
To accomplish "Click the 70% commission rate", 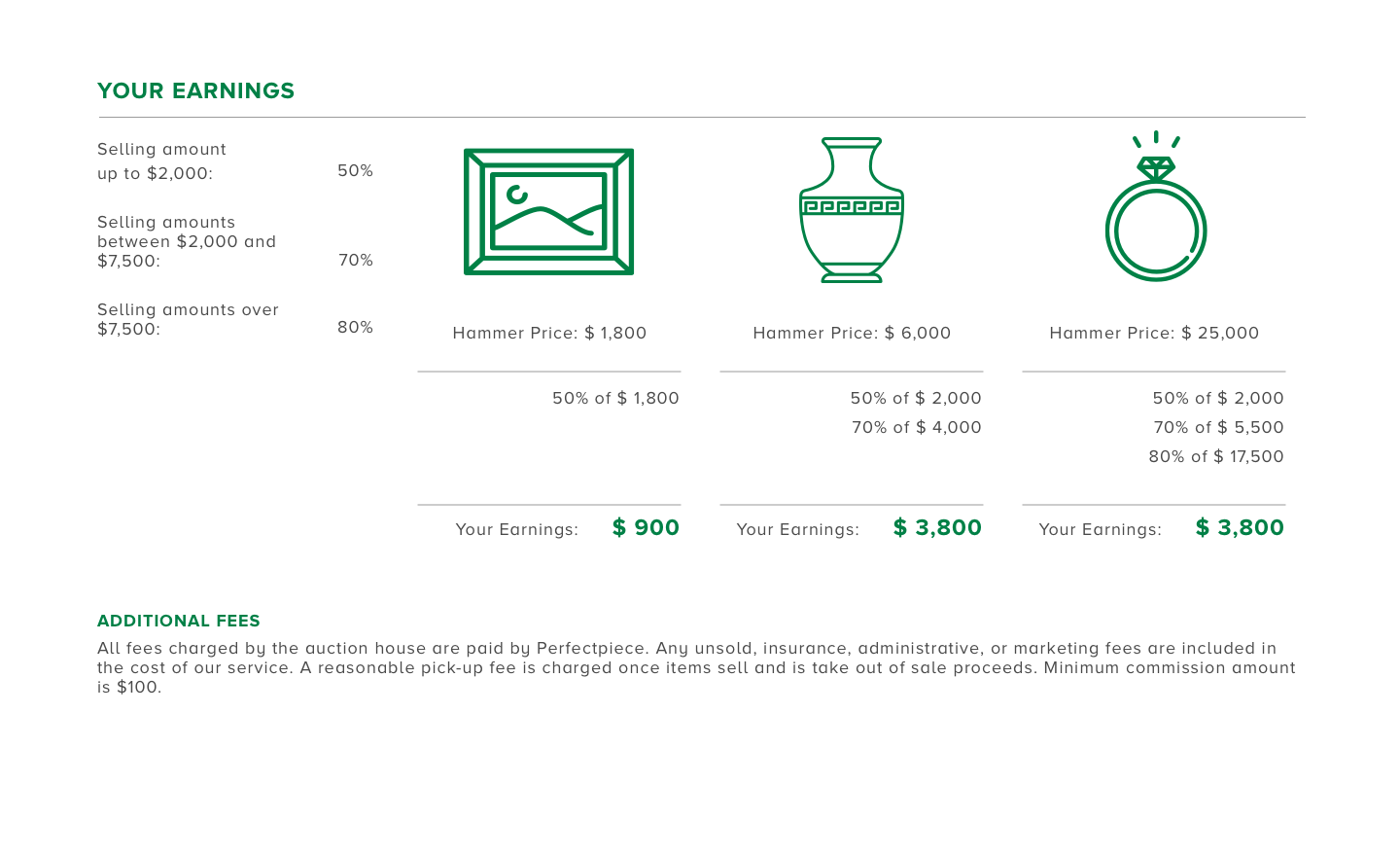I will (355, 260).
